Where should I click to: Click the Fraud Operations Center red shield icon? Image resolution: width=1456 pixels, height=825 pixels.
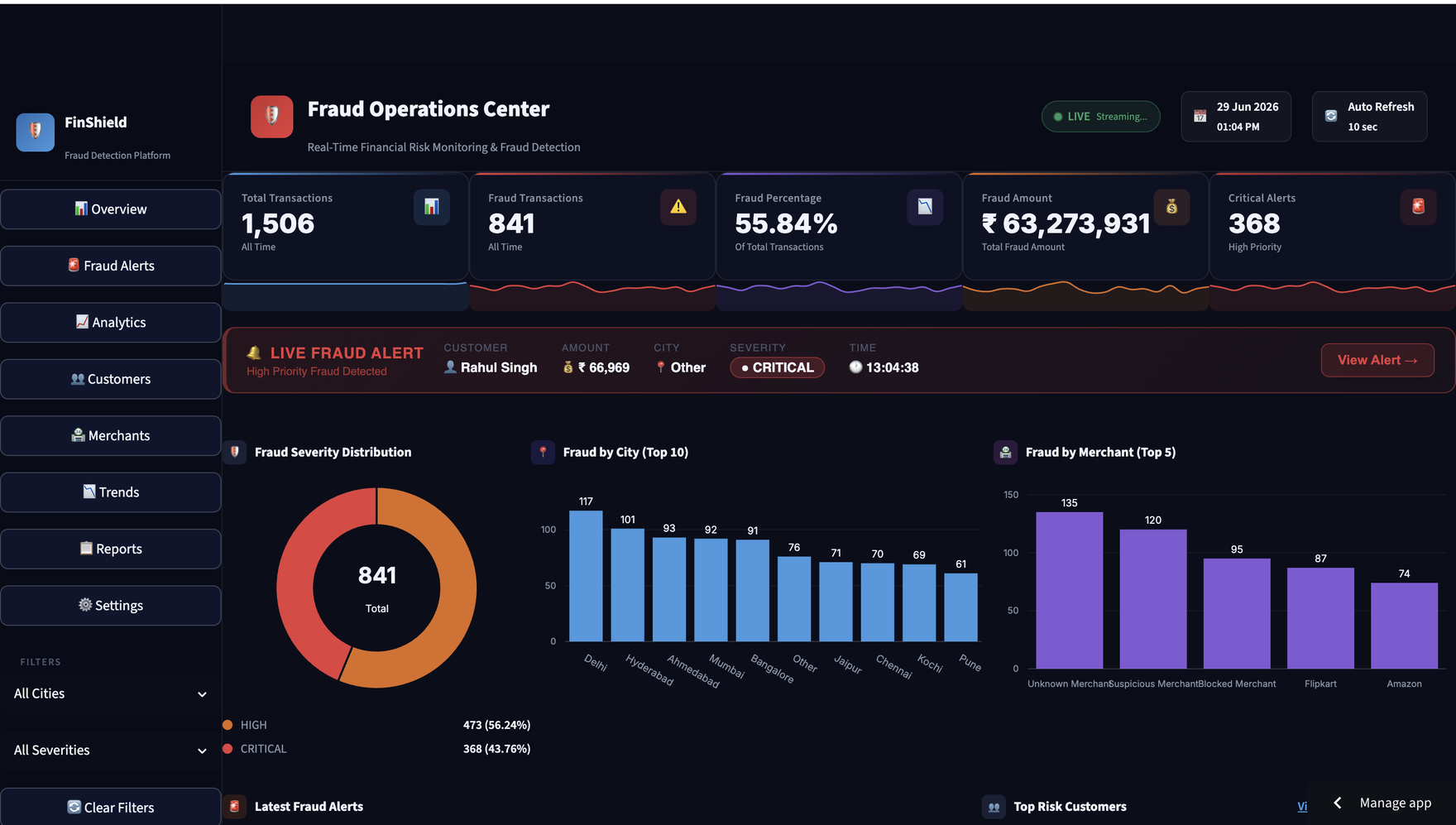click(272, 117)
